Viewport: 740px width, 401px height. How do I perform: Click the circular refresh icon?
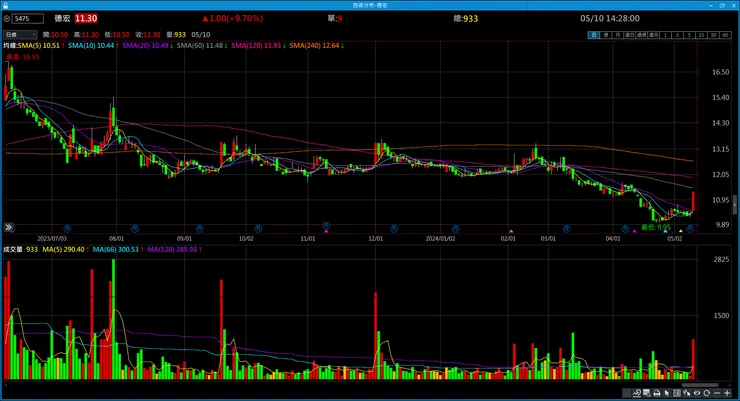point(706,393)
